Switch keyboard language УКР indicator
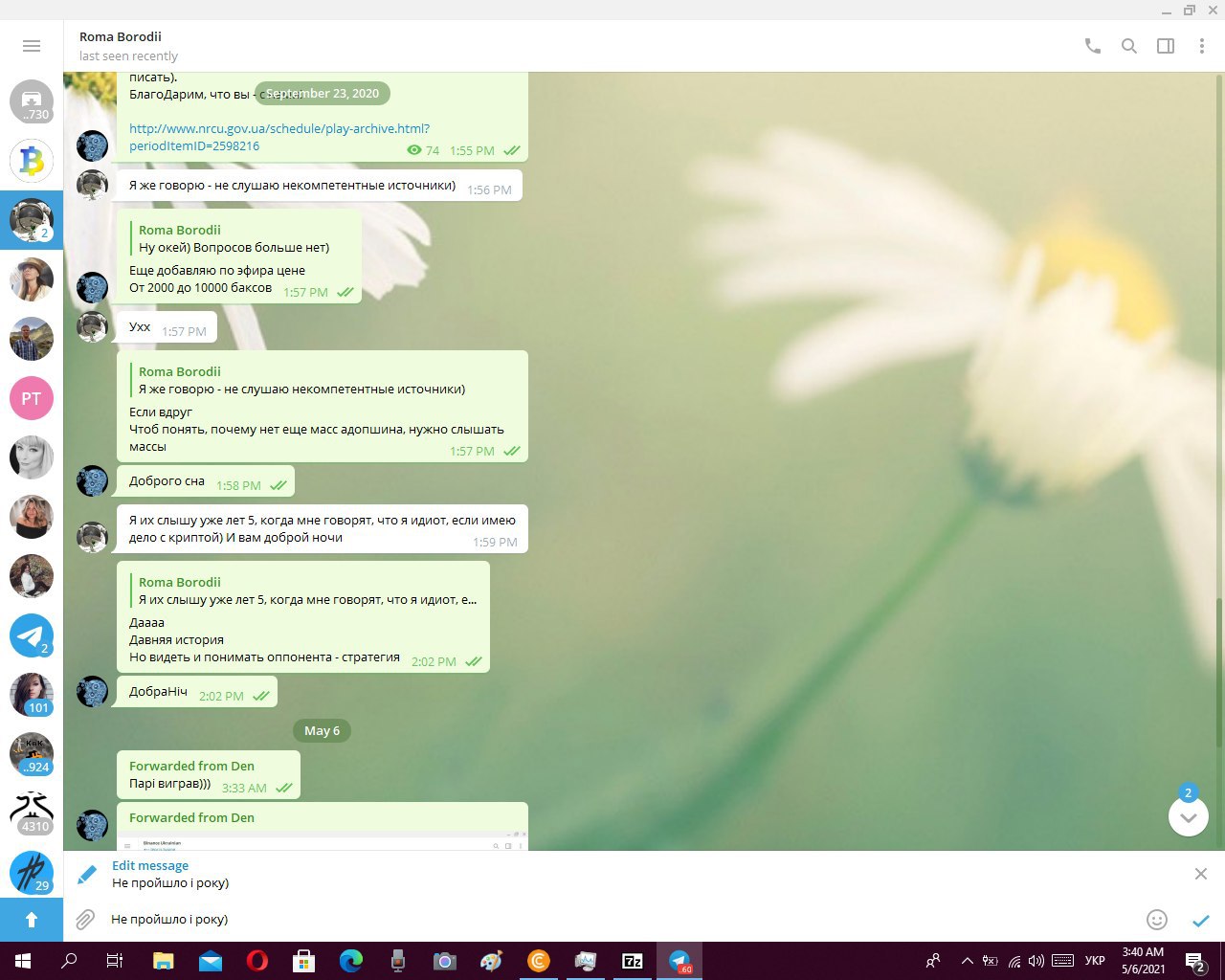 1095,961
